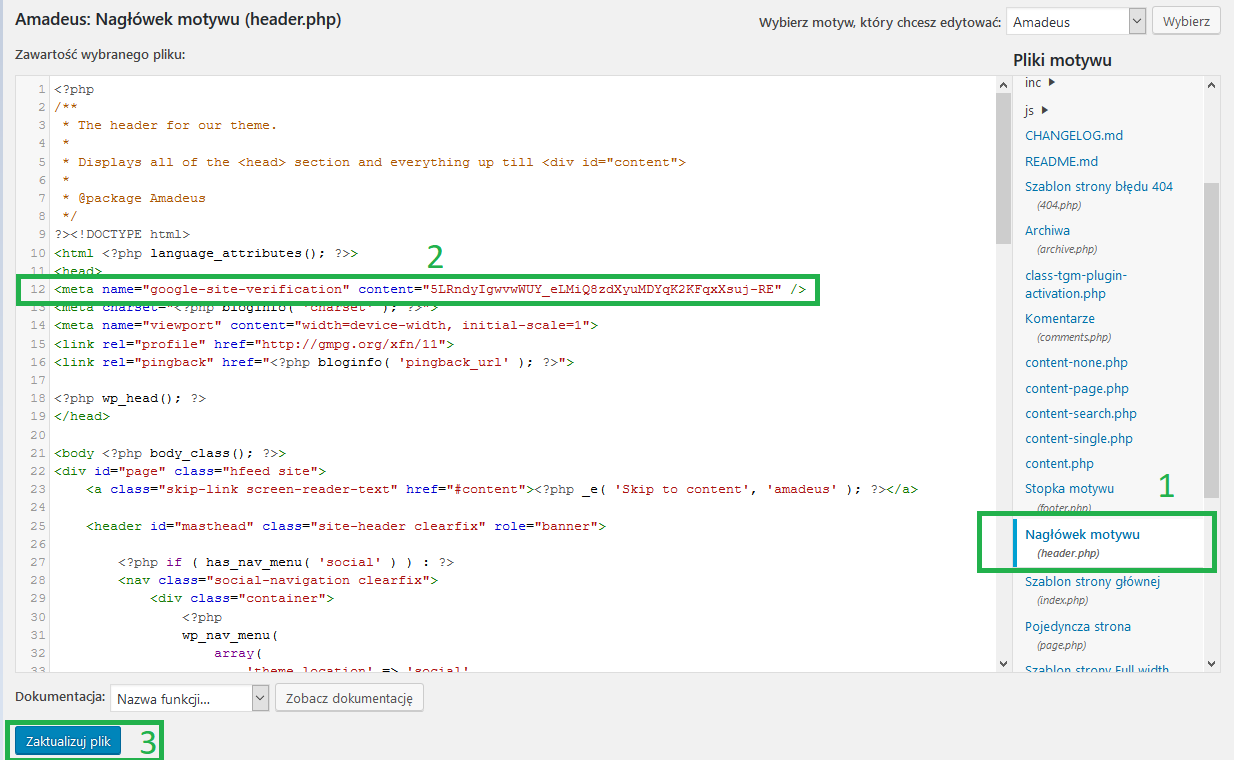Select Stopka motywu footer file
1234x760 pixels.
pos(1069,488)
